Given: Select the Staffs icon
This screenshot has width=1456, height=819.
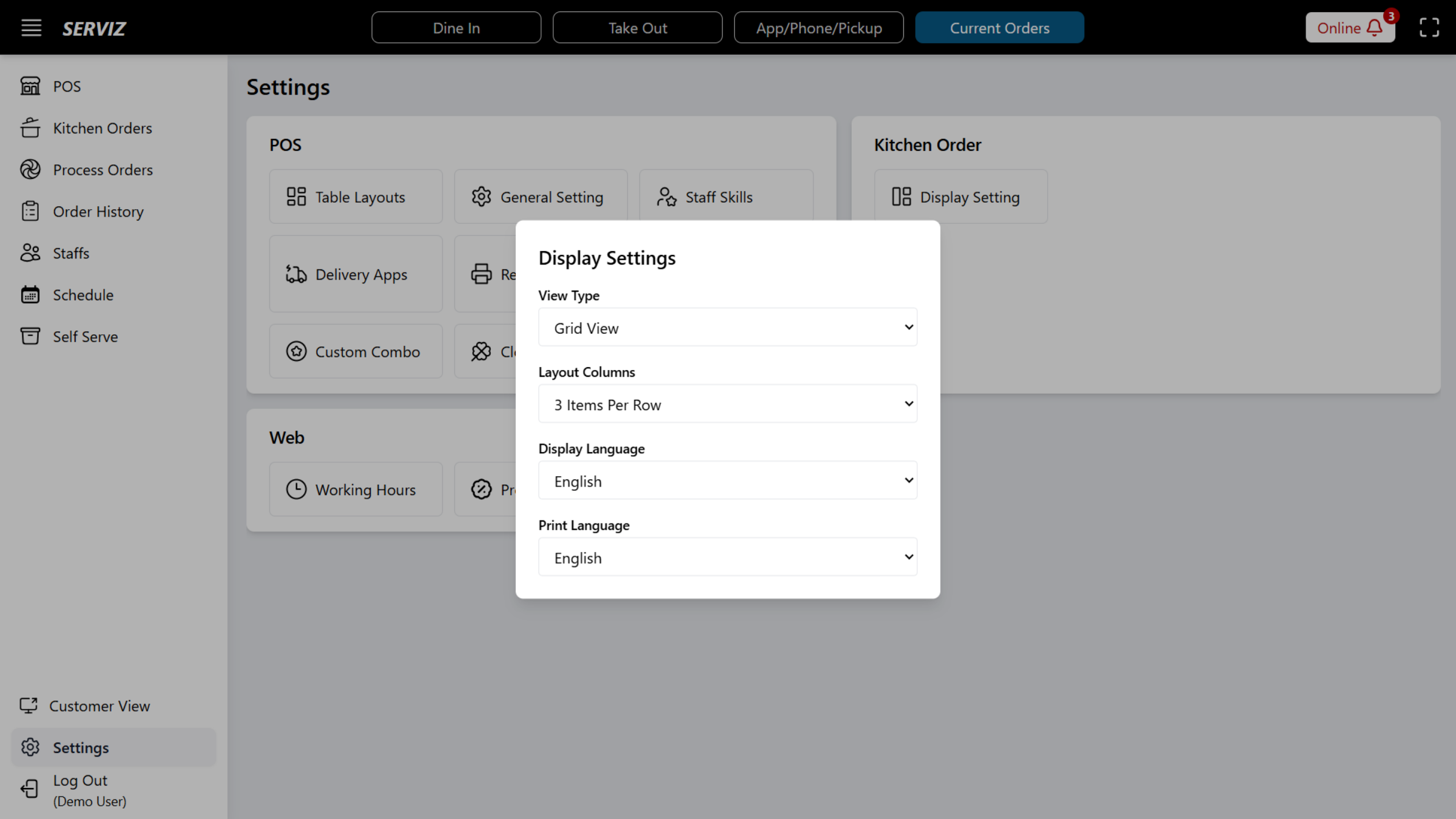Looking at the screenshot, I should pyautogui.click(x=31, y=253).
